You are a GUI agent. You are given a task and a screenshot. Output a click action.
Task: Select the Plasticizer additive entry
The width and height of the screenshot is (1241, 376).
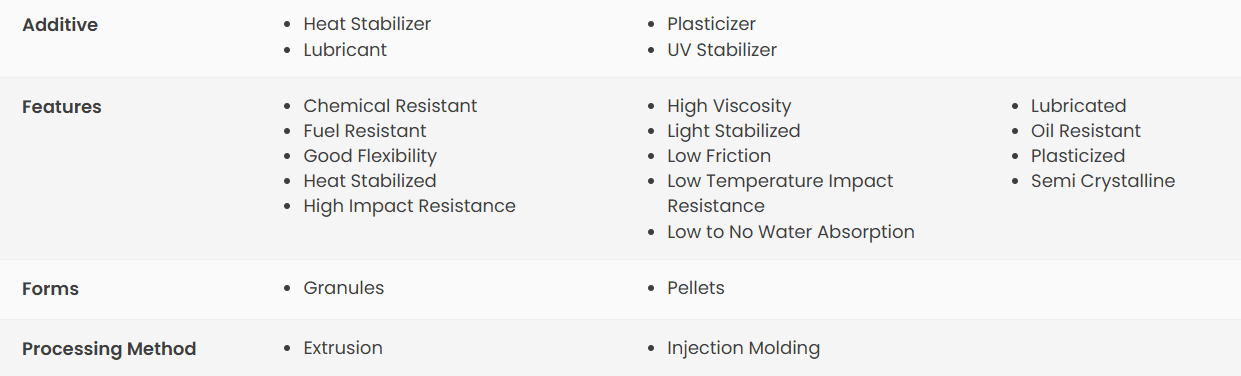(711, 23)
